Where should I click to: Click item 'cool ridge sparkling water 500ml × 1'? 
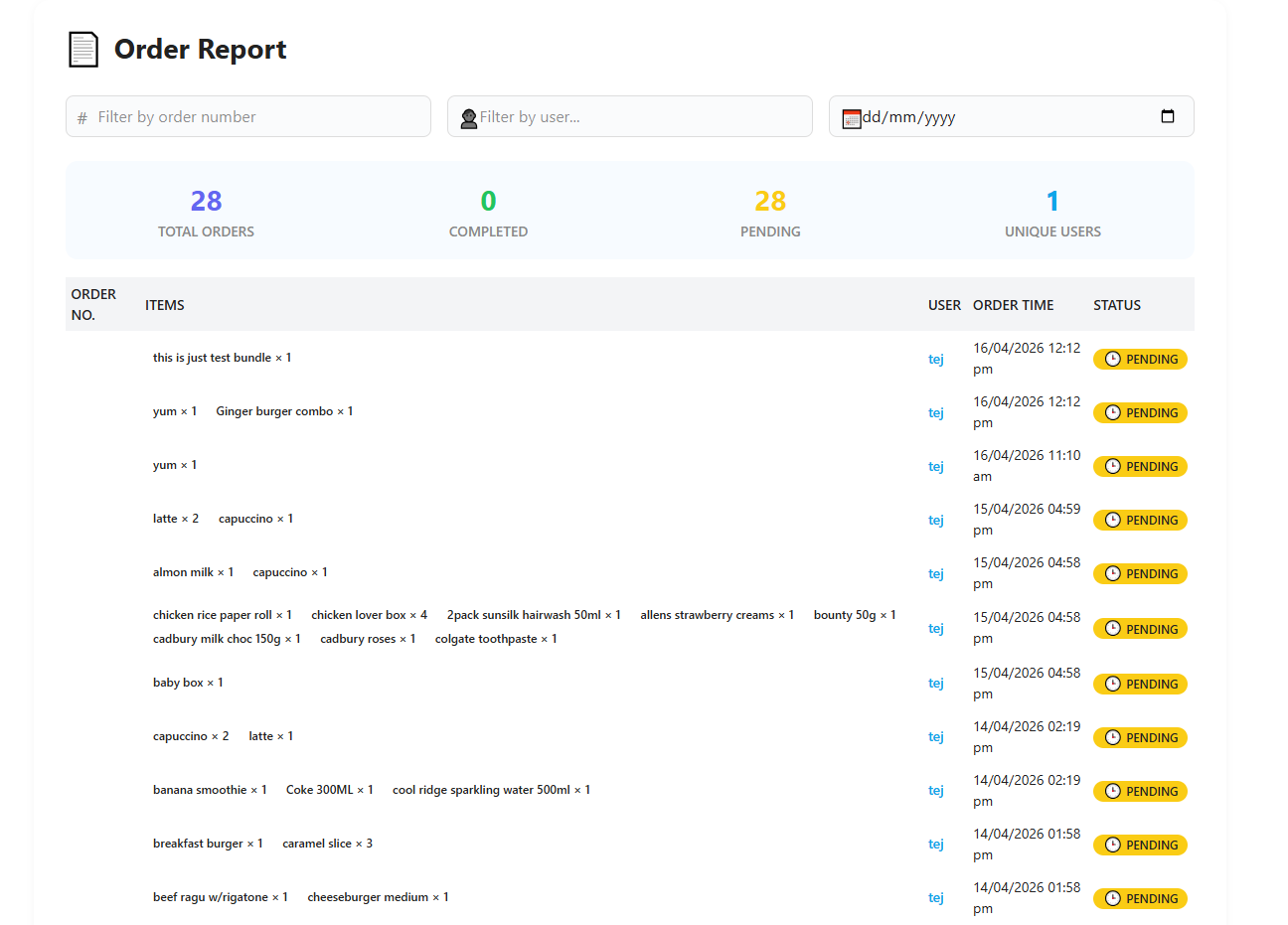pyautogui.click(x=491, y=790)
